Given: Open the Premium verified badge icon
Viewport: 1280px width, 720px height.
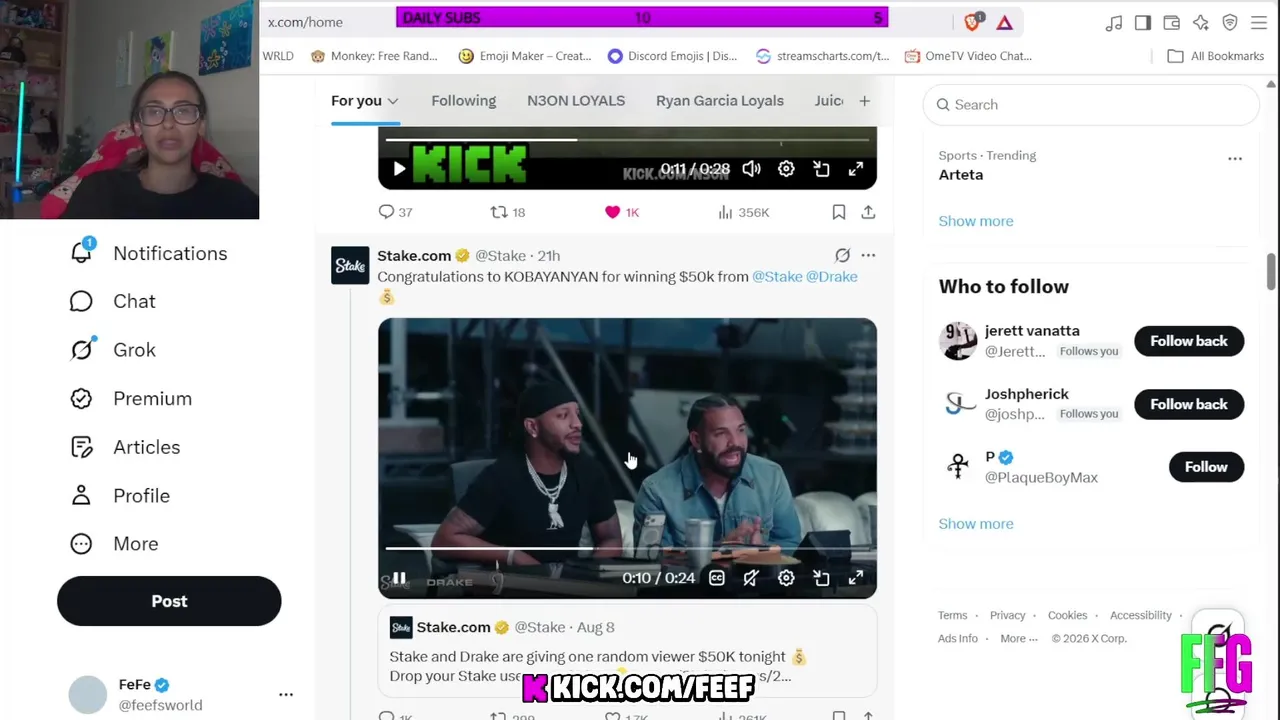Looking at the screenshot, I should 81,398.
